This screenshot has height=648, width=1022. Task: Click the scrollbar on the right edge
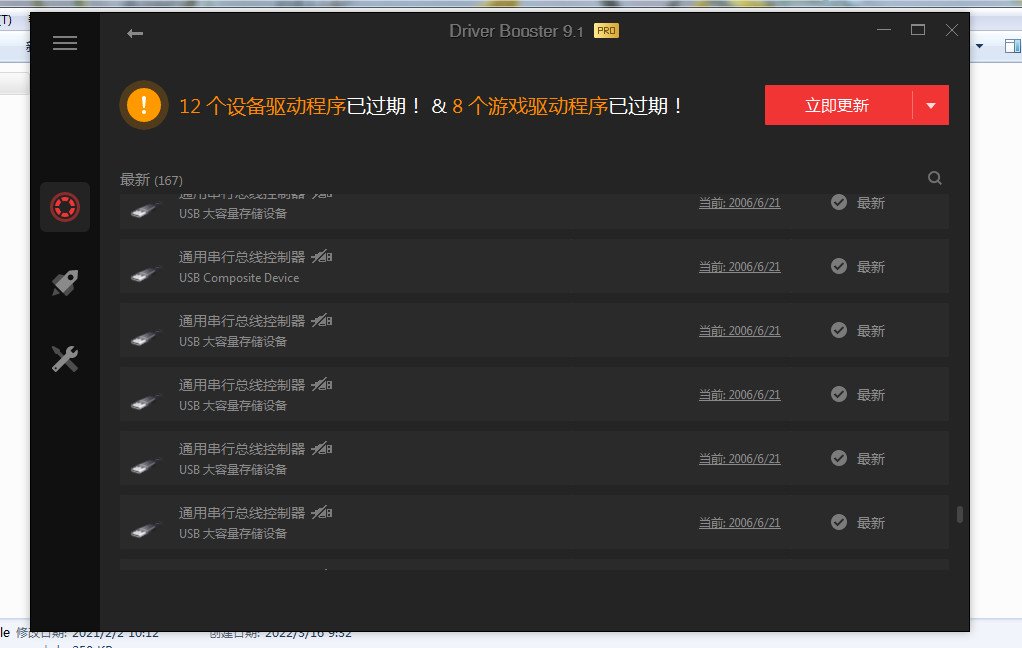[959, 515]
